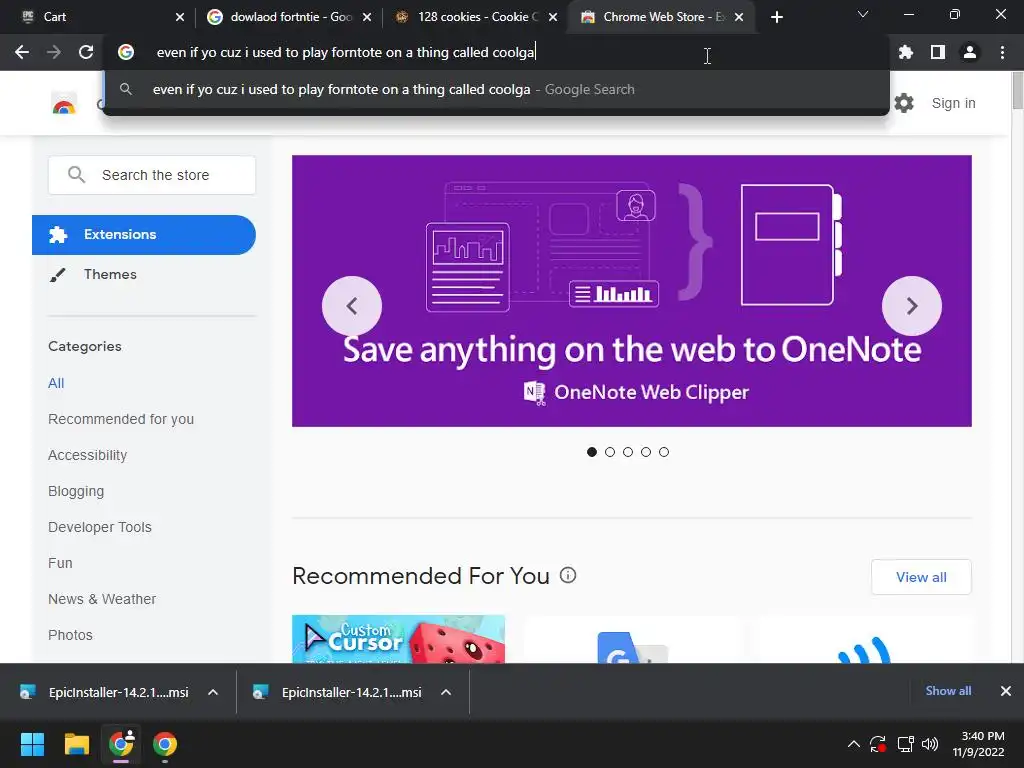Select the fifth carousel dot indicator
The width and height of the screenshot is (1024, 768).
pos(664,452)
